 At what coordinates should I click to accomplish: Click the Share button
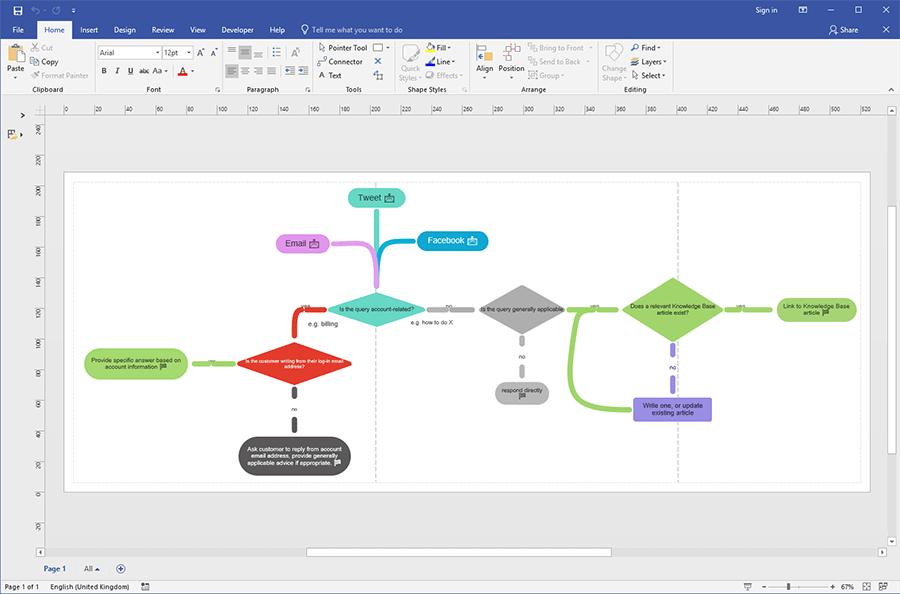[843, 30]
